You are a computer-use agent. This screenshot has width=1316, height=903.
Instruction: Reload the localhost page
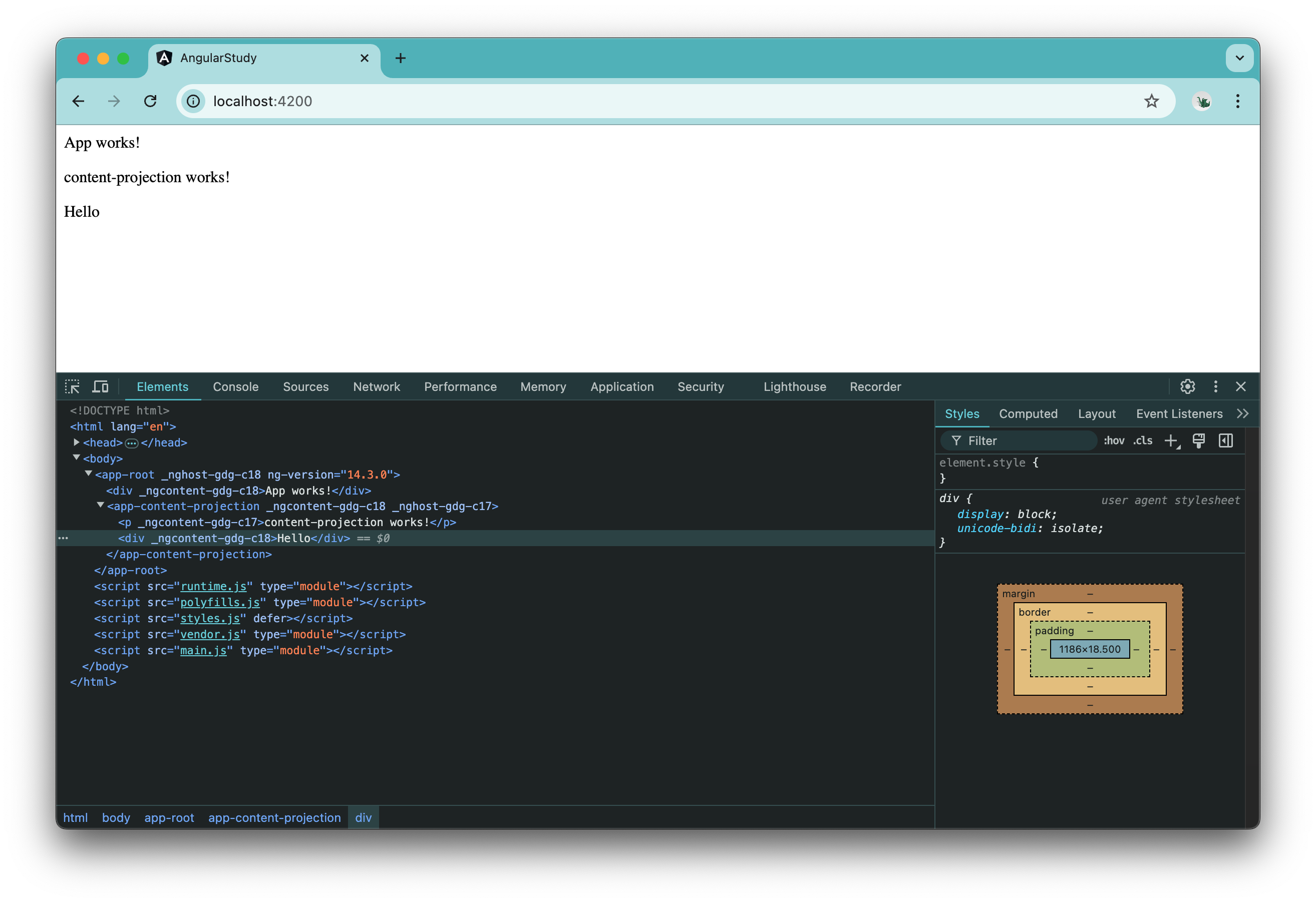pos(151,101)
